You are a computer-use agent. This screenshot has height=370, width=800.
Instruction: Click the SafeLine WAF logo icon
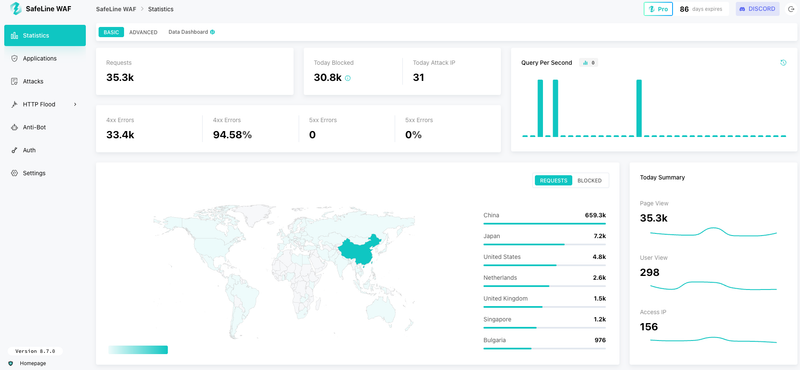click(x=15, y=9)
